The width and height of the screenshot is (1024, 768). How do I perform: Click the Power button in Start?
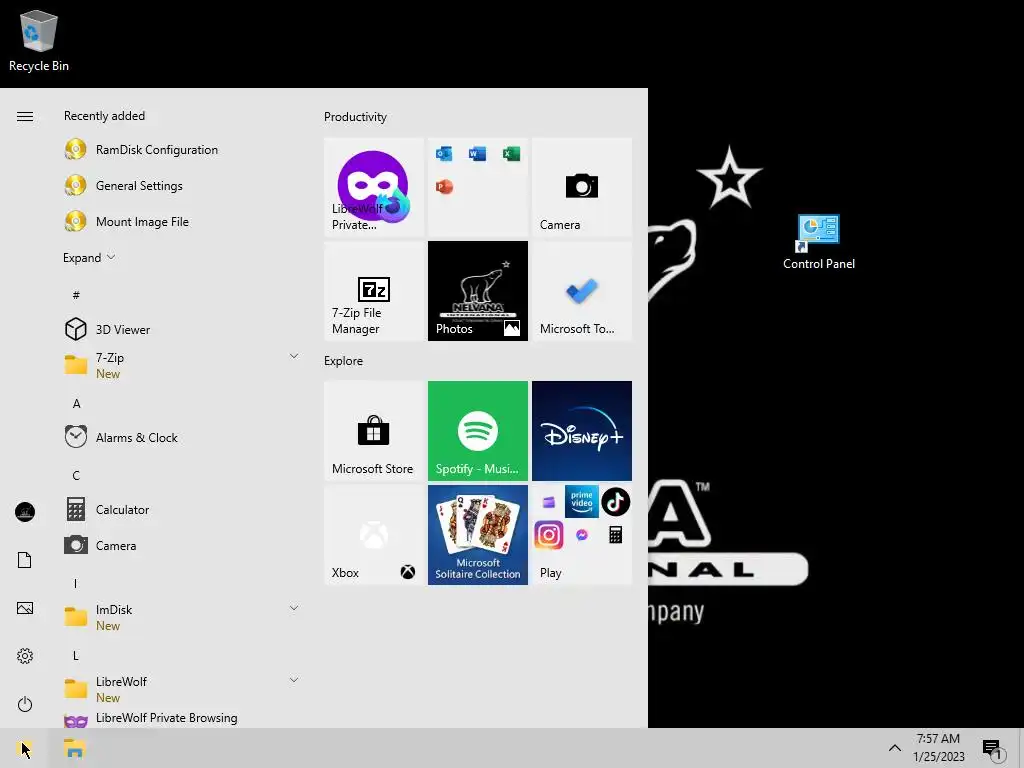click(x=25, y=704)
